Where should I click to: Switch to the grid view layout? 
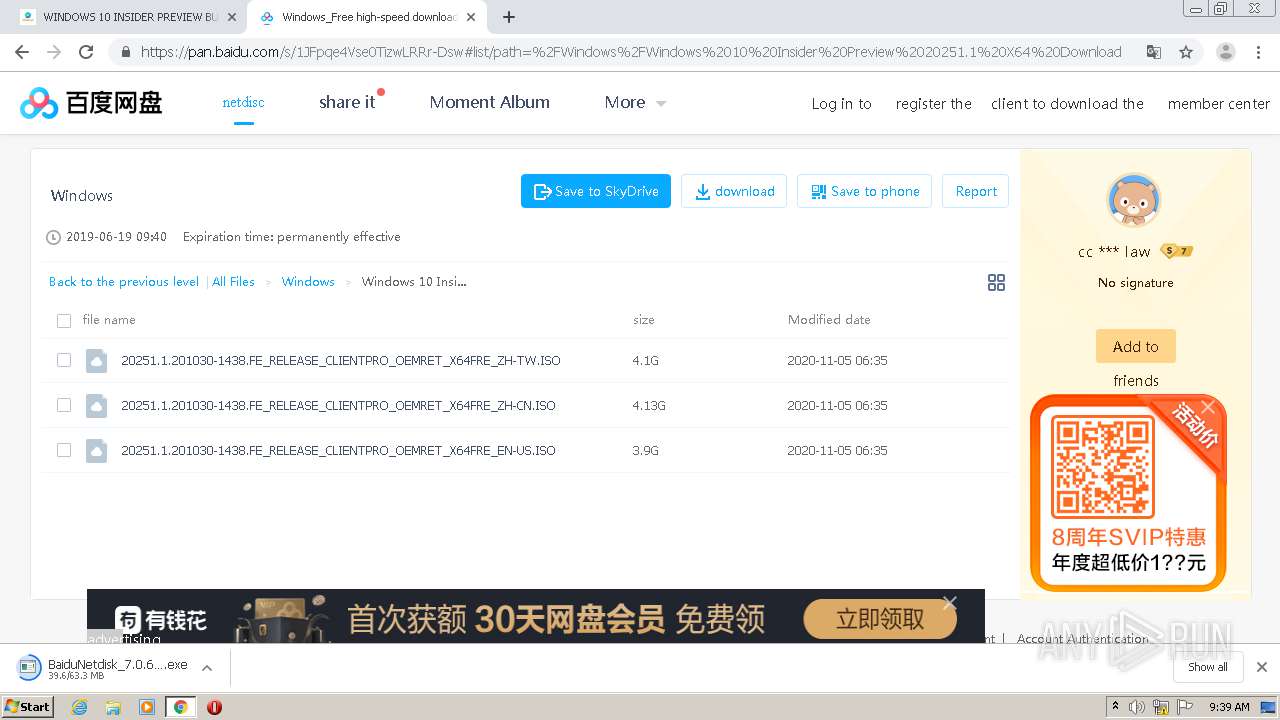pyautogui.click(x=996, y=283)
